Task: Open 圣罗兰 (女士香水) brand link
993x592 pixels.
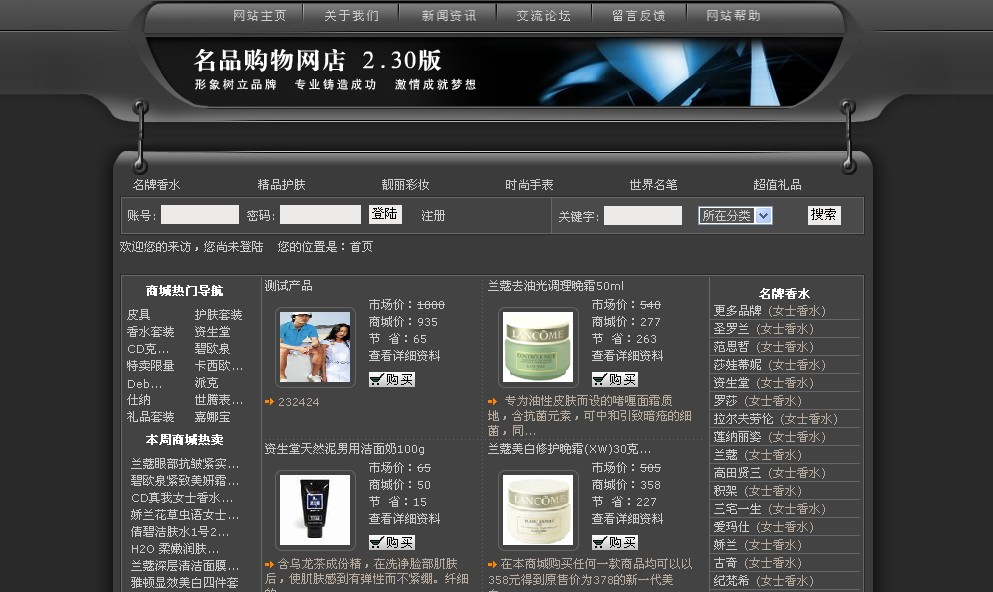Action: tap(764, 329)
